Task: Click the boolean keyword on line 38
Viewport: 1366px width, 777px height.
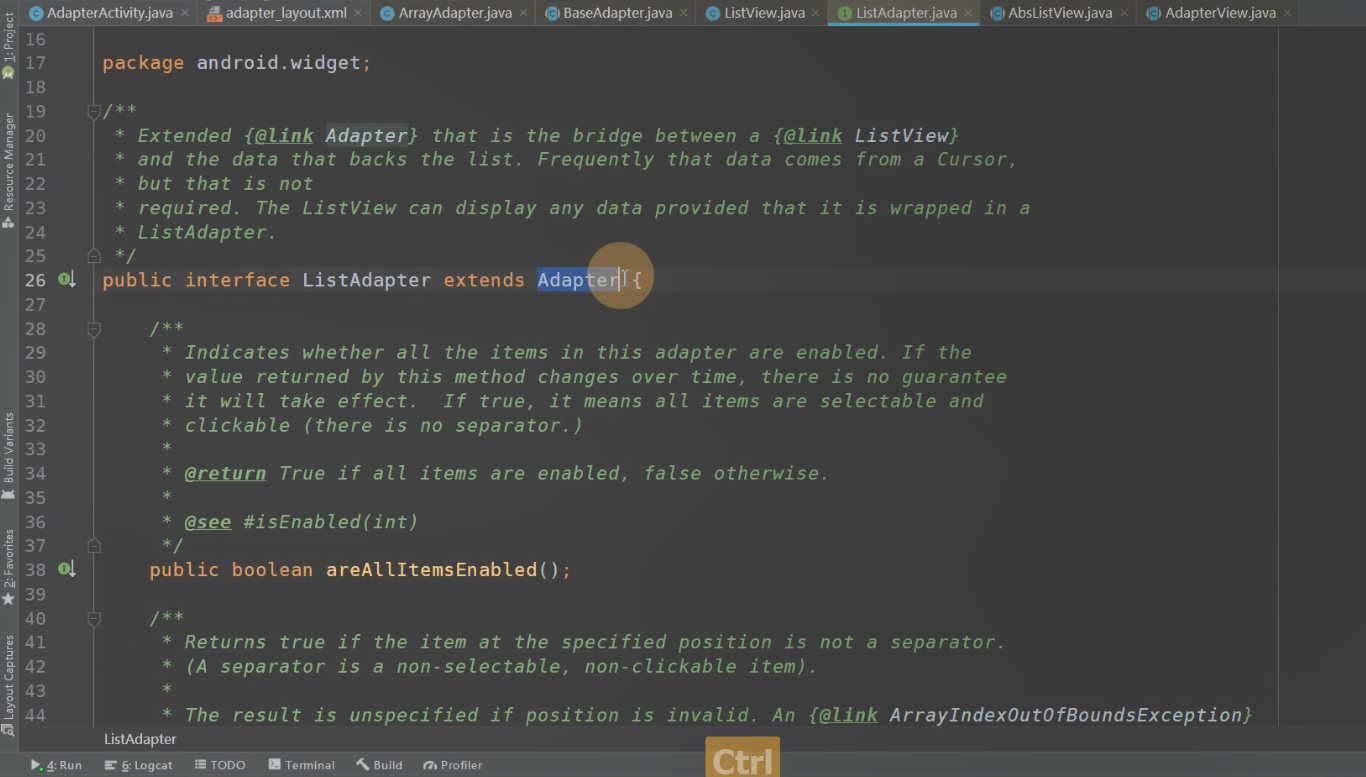Action: (272, 570)
